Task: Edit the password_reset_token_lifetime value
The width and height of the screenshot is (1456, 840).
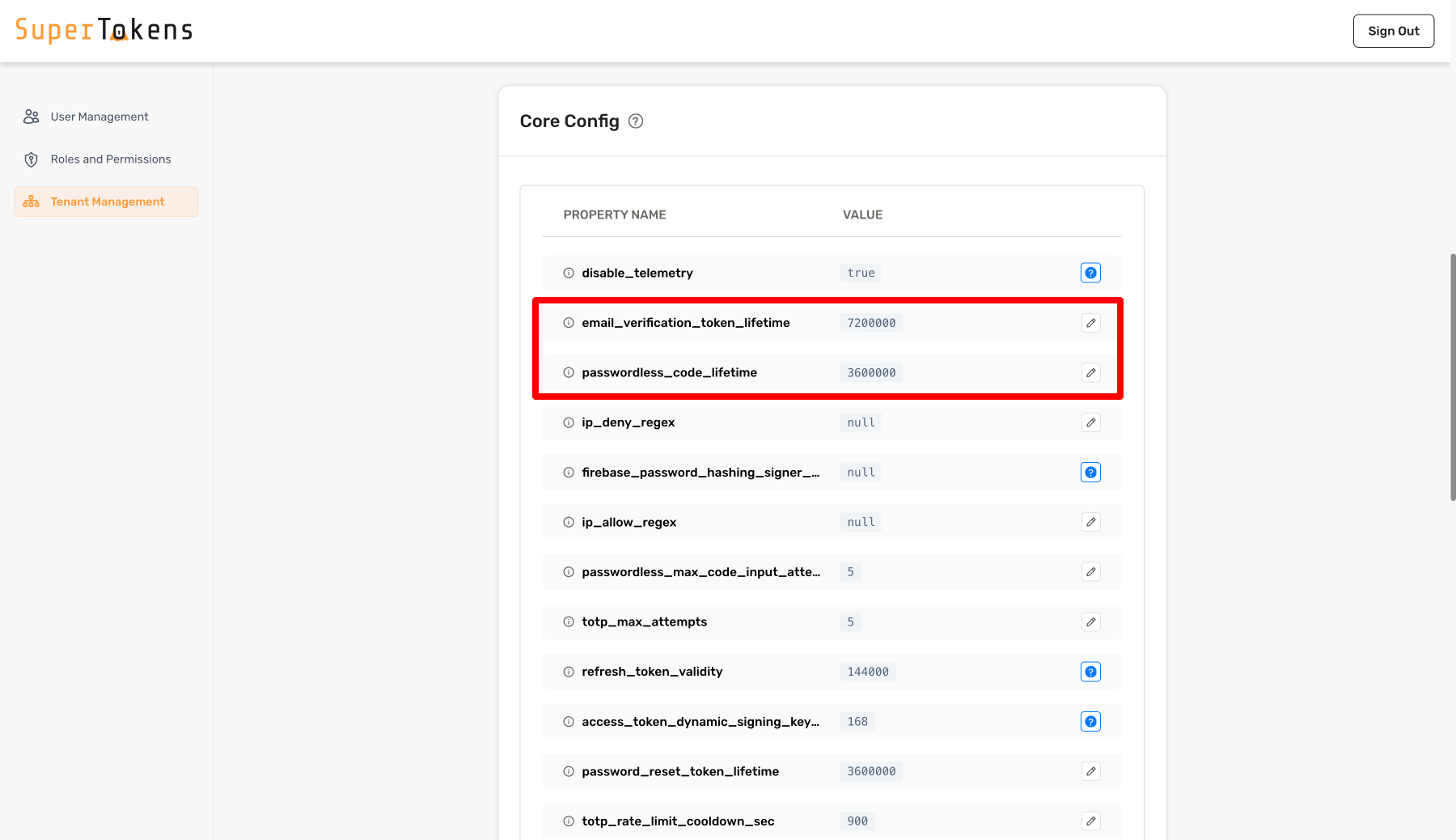Action: (x=1090, y=771)
